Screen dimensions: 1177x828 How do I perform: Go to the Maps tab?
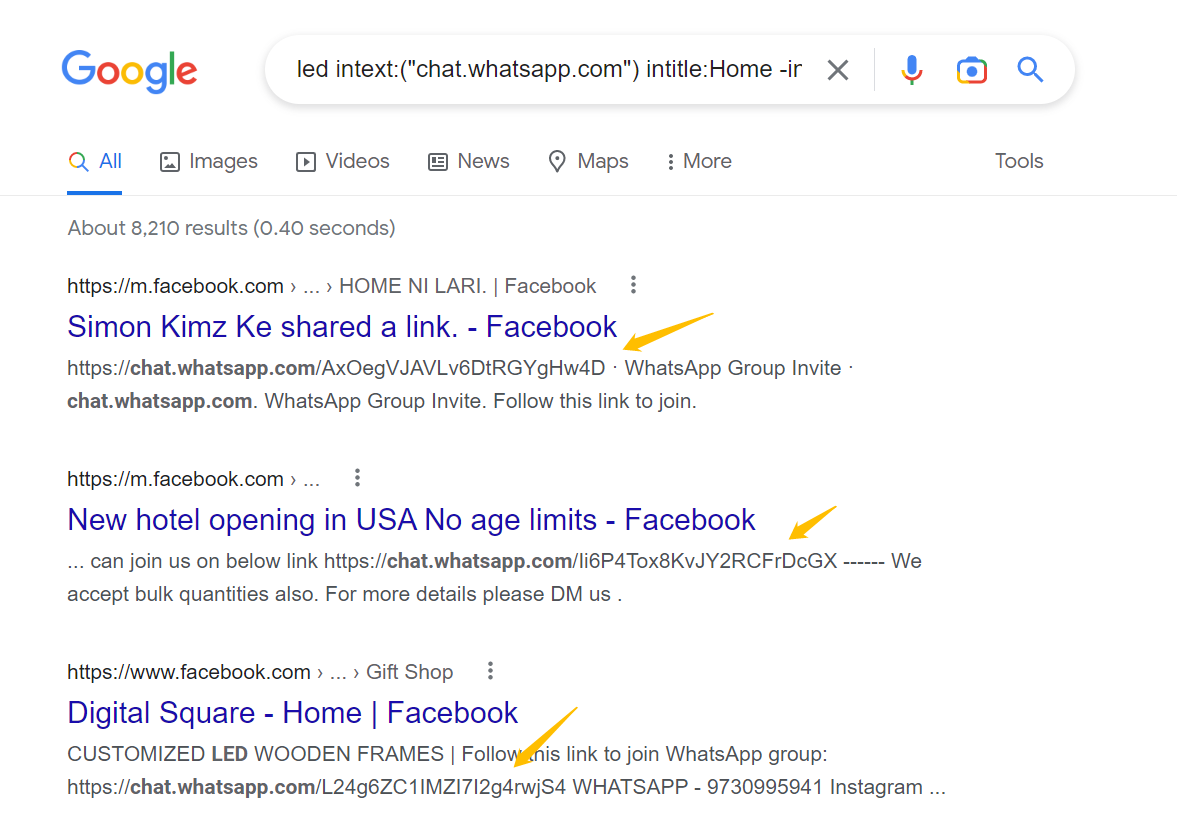pyautogui.click(x=588, y=161)
